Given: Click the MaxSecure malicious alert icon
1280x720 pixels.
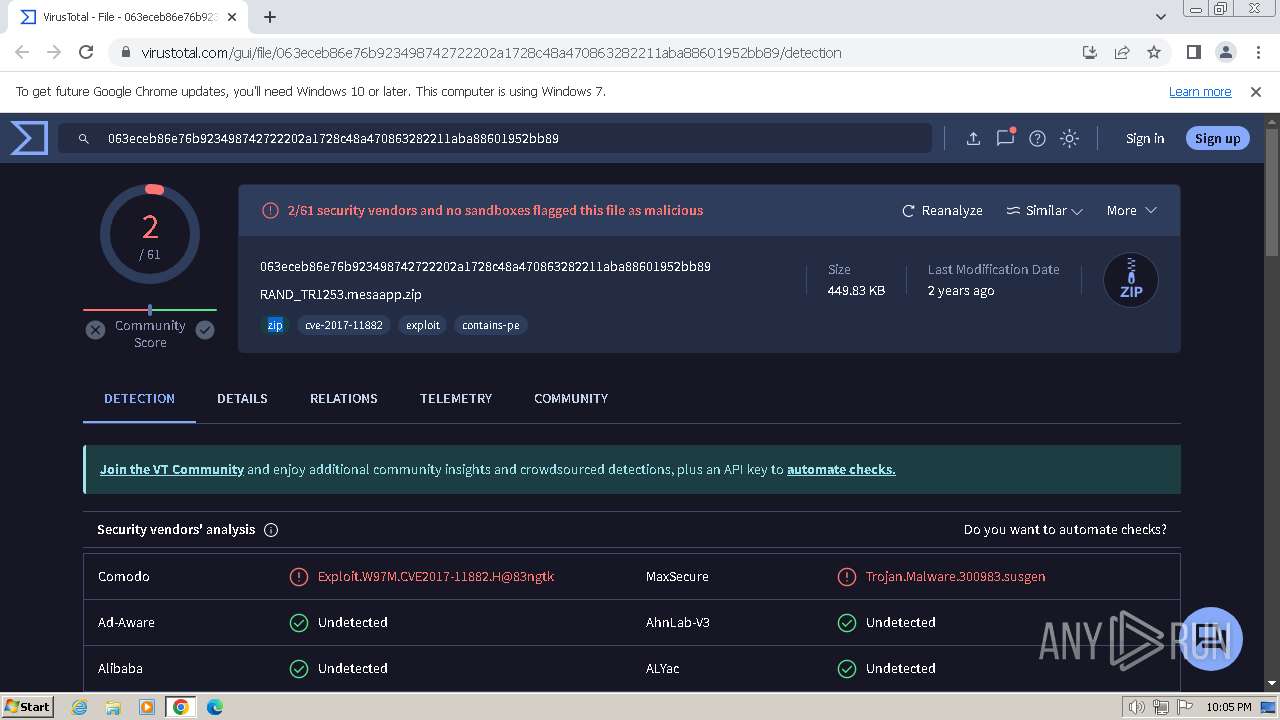Looking at the screenshot, I should coord(847,577).
